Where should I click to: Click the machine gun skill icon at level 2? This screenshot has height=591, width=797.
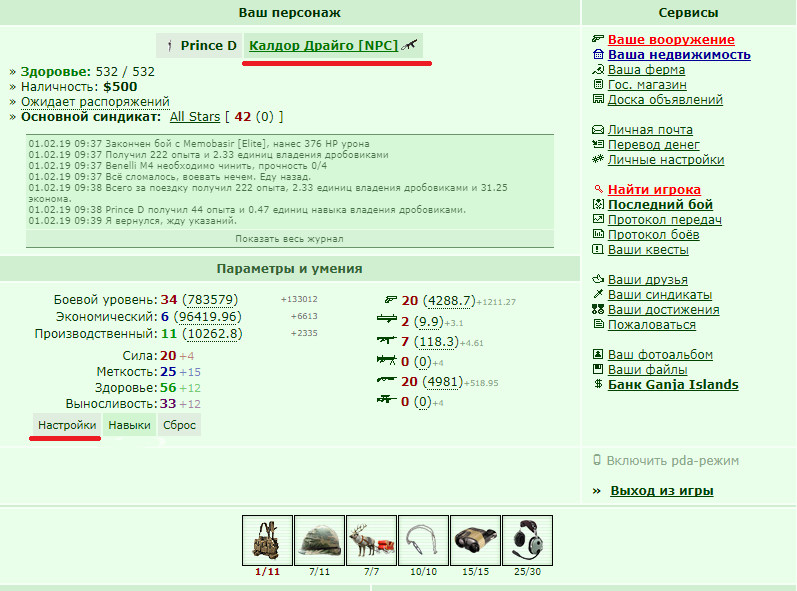click(386, 319)
